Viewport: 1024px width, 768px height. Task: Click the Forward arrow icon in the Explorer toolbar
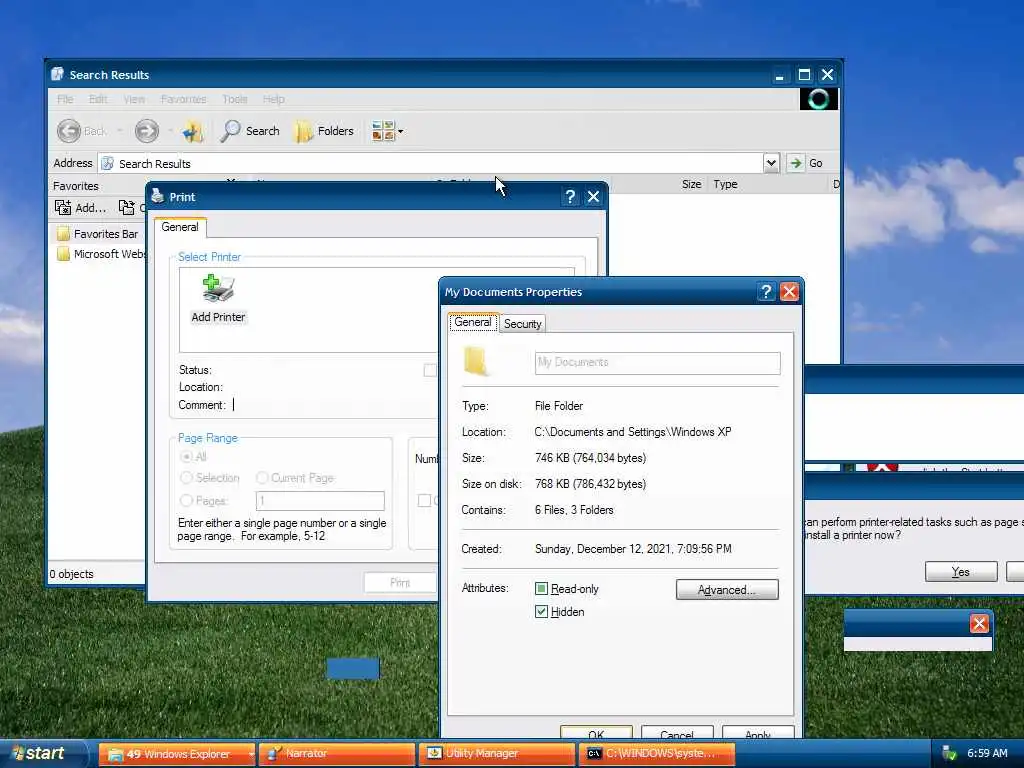[x=146, y=131]
